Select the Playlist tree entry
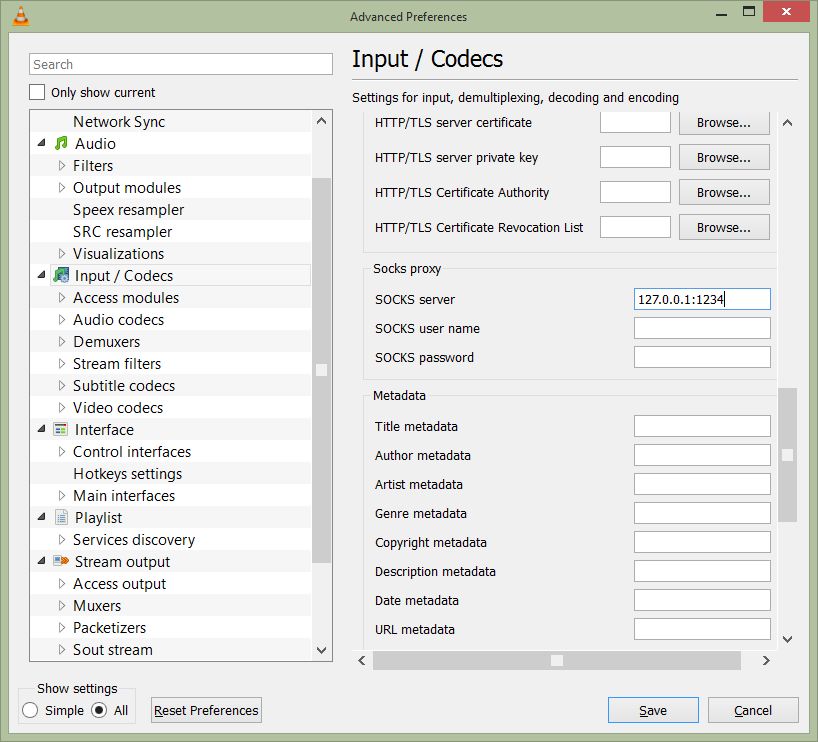The height and width of the screenshot is (742, 818). 98,518
